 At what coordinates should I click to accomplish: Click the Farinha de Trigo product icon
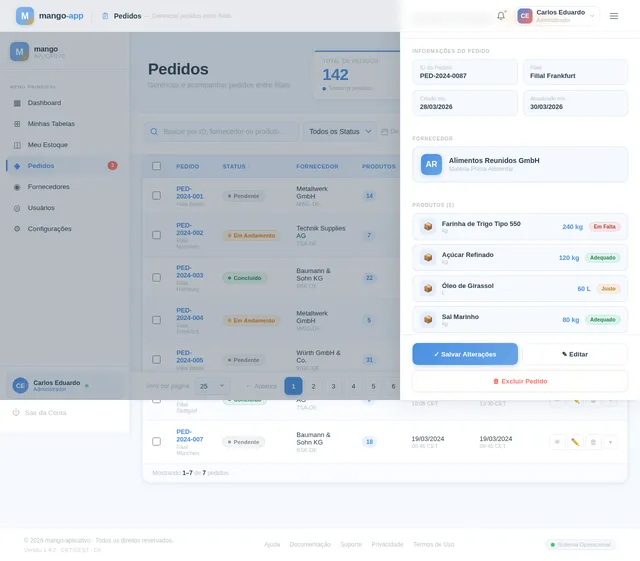pyautogui.click(x=428, y=227)
